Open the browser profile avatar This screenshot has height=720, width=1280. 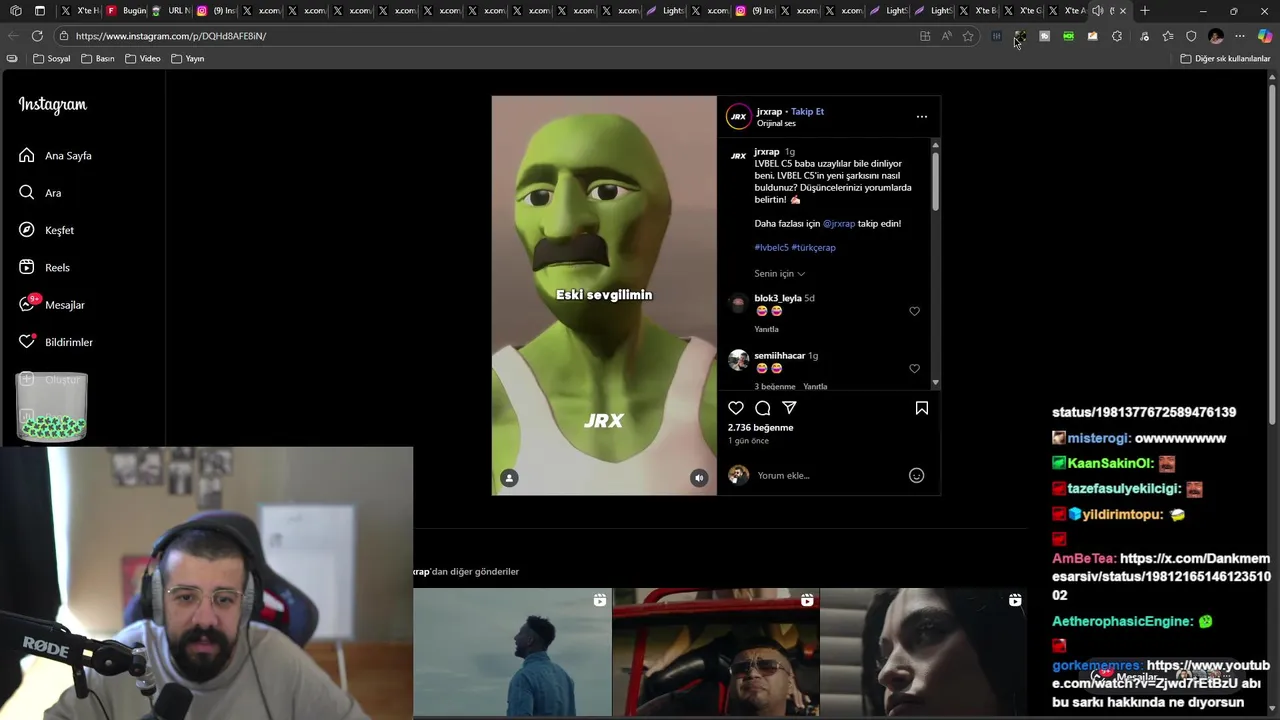1216,36
